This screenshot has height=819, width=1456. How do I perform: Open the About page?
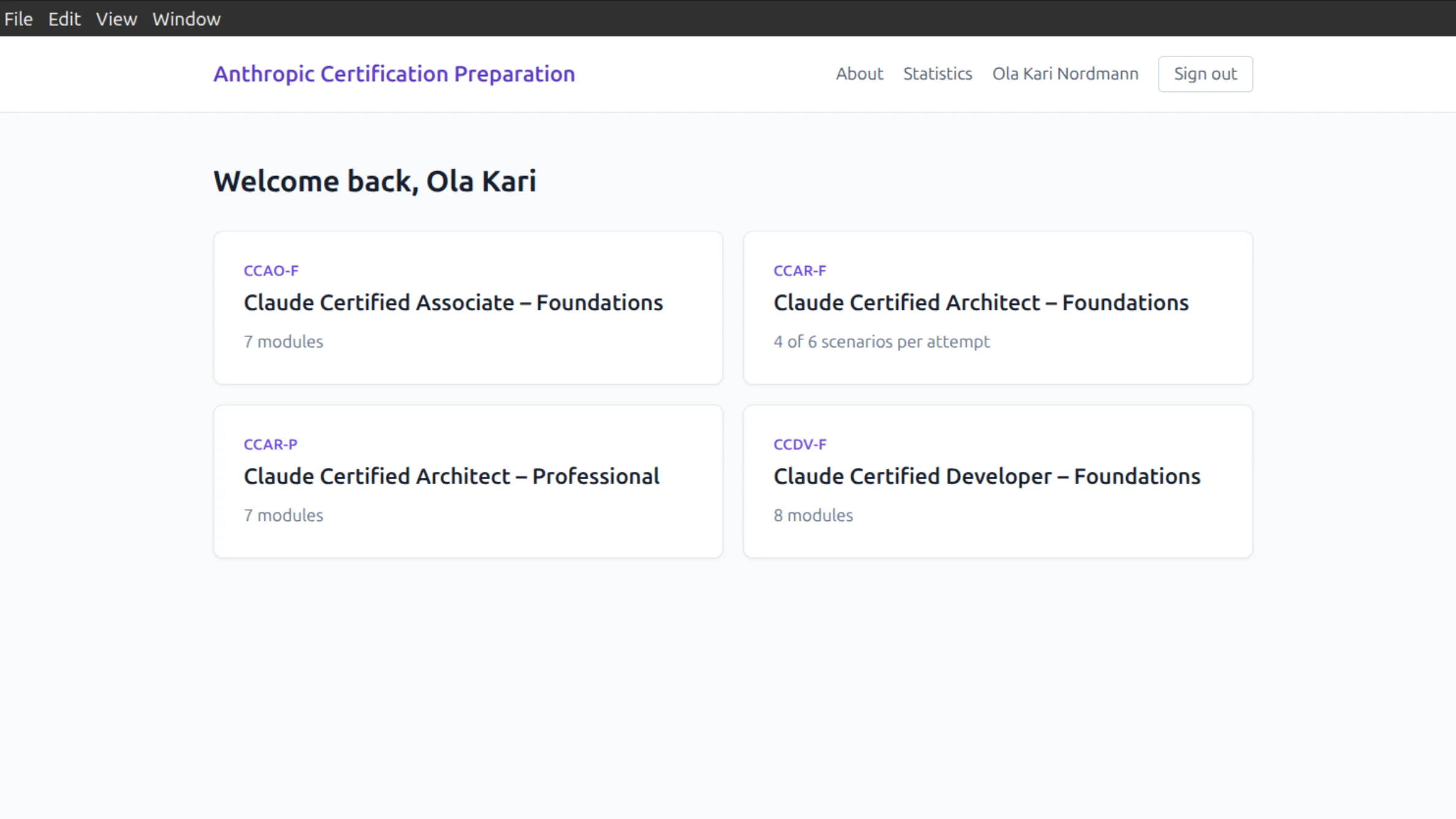point(859,74)
